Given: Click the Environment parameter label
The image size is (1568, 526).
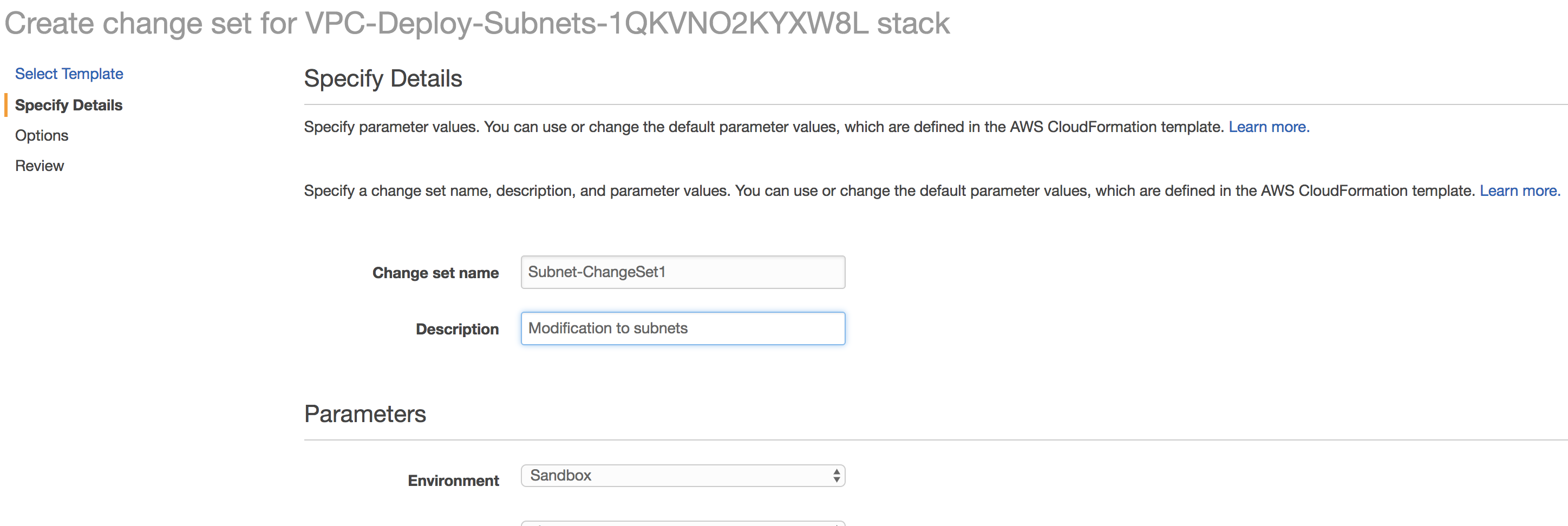Looking at the screenshot, I should 453,481.
